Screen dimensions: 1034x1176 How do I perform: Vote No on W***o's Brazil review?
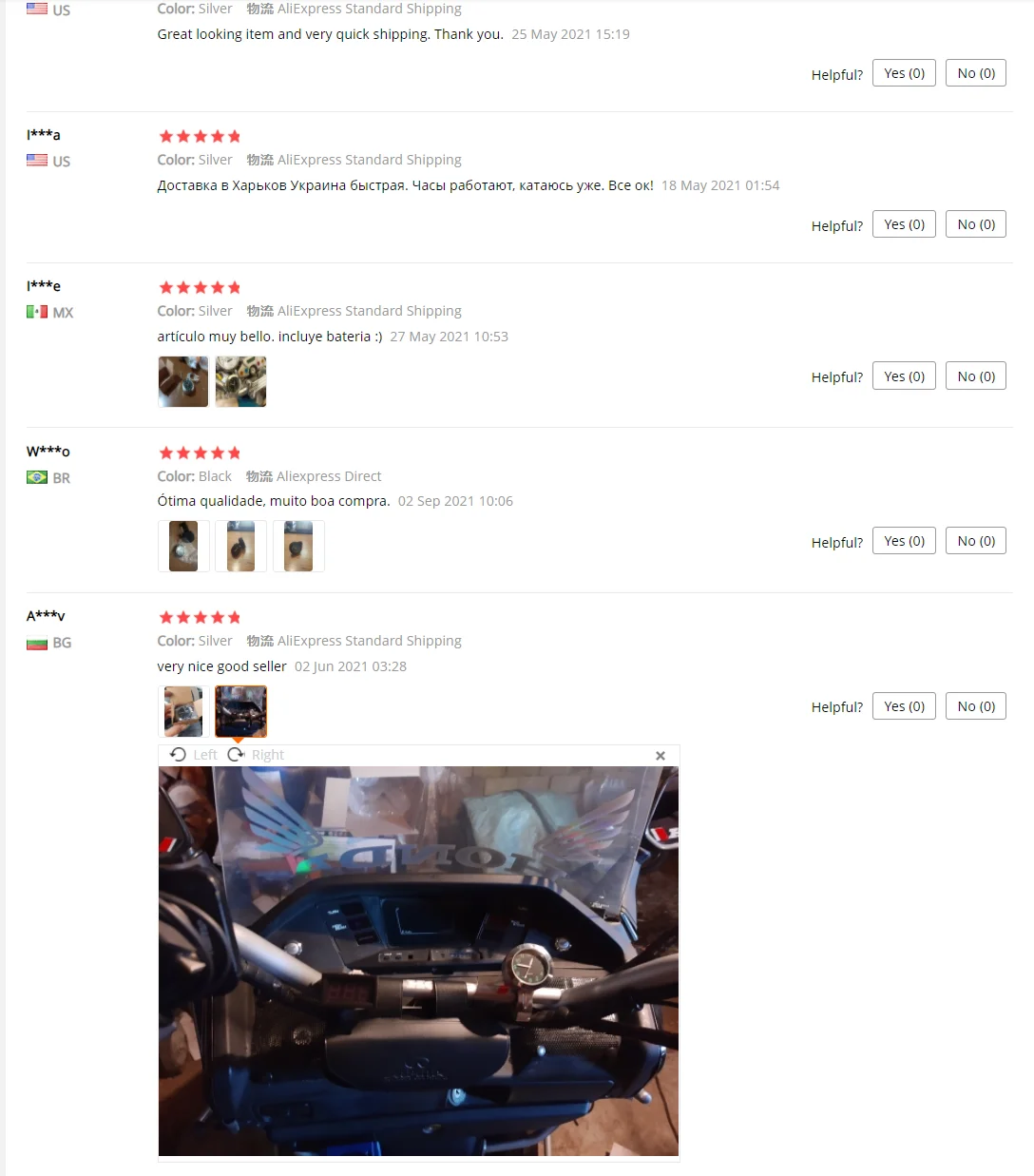point(976,541)
